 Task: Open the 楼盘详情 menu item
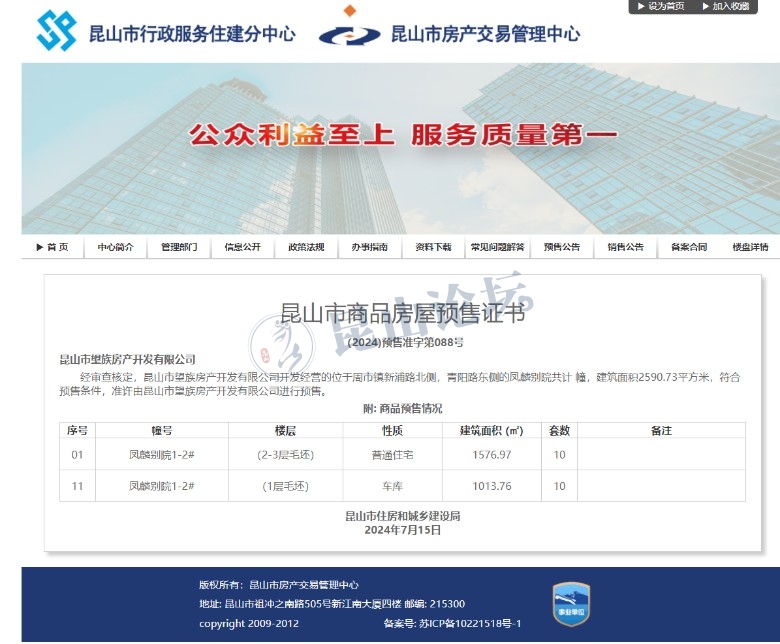tap(750, 247)
